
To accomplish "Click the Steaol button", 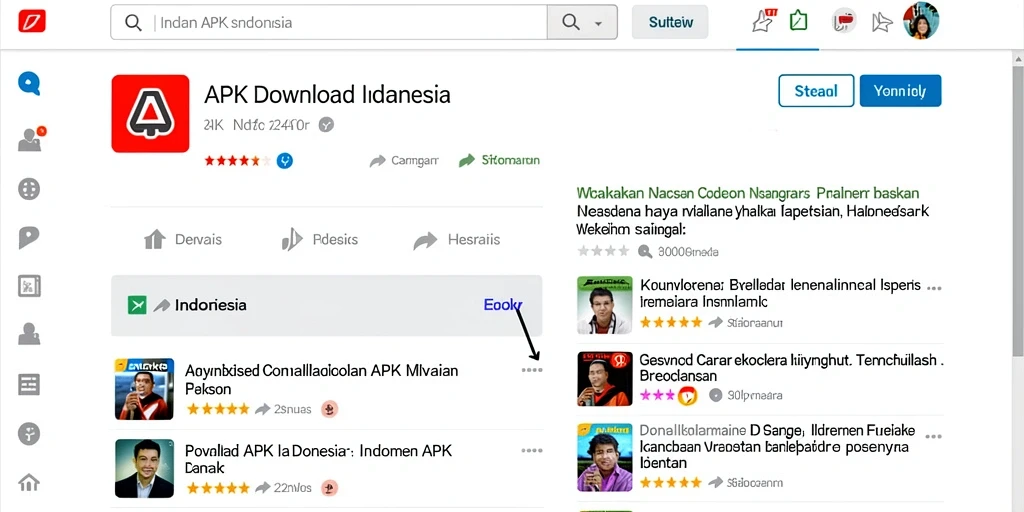I will point(816,91).
